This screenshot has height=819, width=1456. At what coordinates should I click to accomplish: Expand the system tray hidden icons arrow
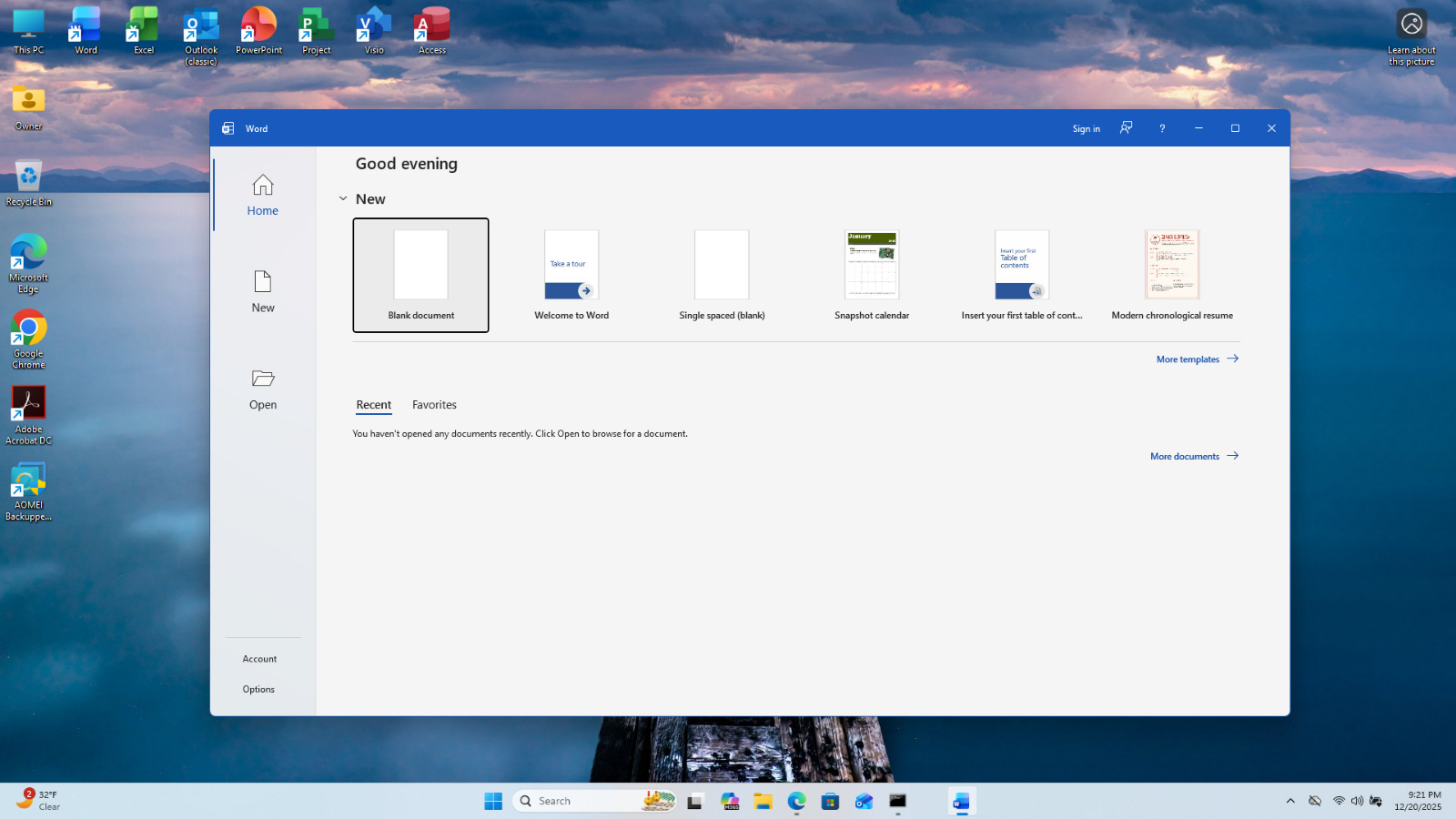pos(1290,801)
